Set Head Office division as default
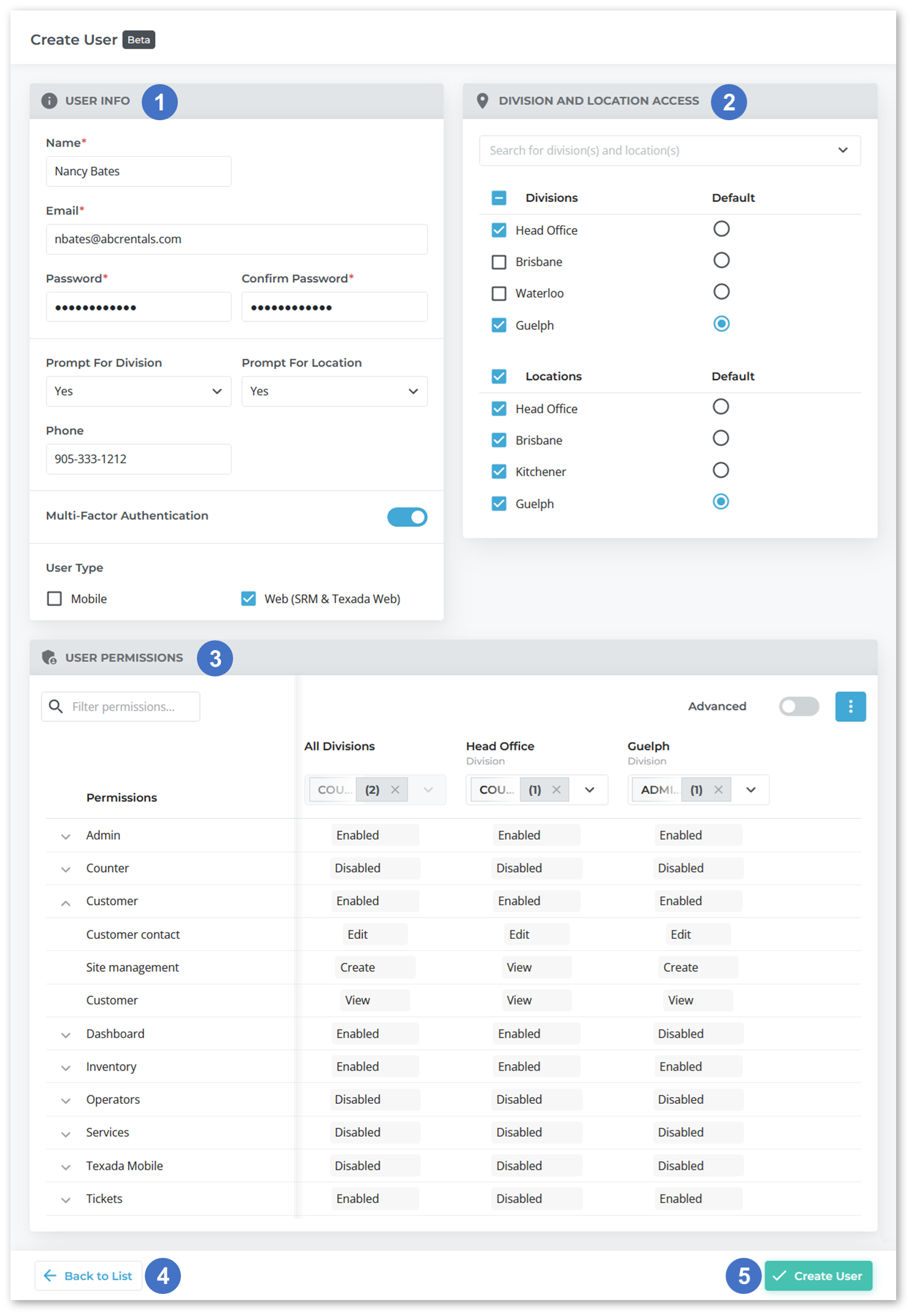Image resolution: width=912 pixels, height=1316 pixels. [x=721, y=229]
